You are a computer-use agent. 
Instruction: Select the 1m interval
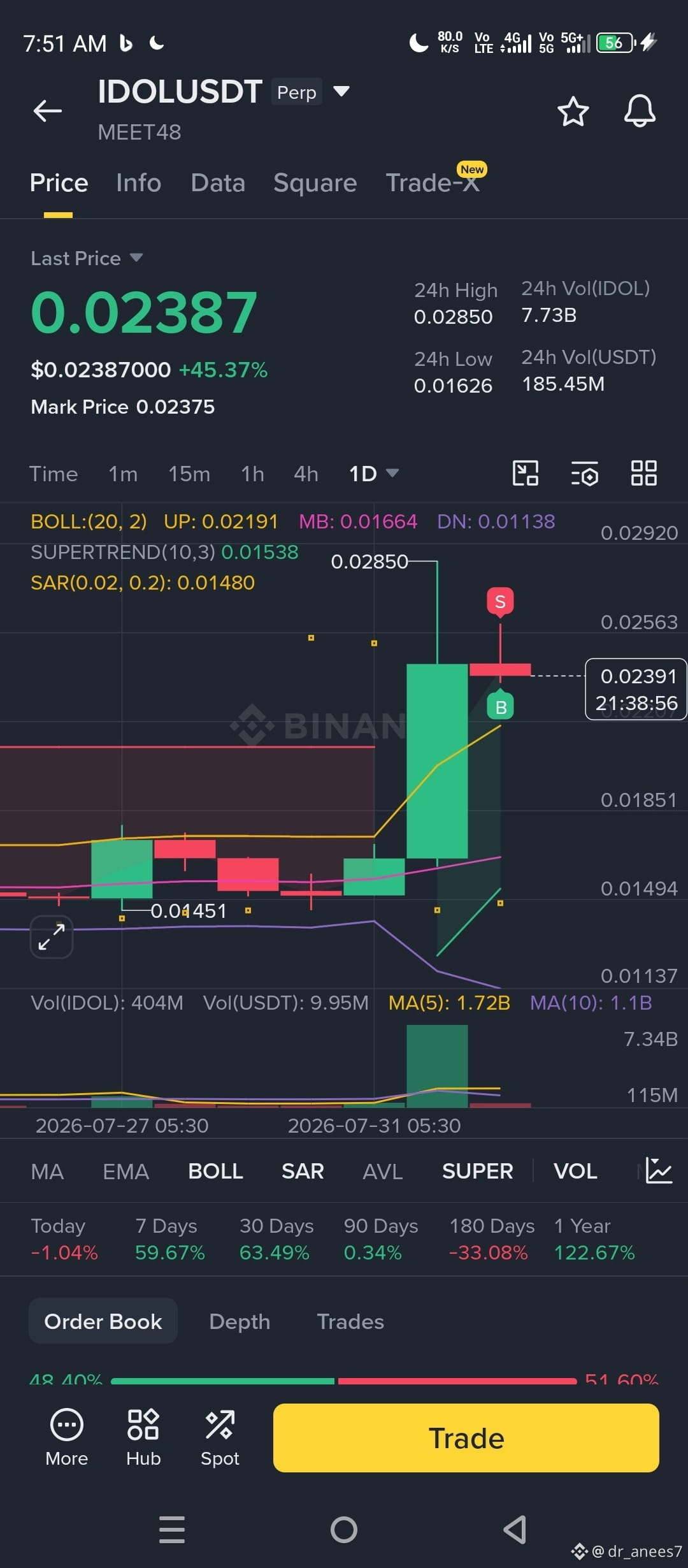tap(123, 474)
